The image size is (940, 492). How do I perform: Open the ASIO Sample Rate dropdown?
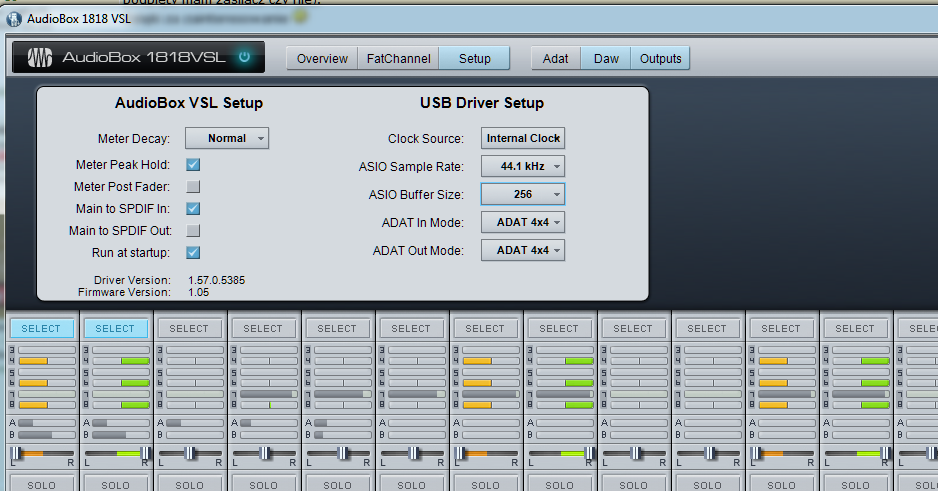523,167
